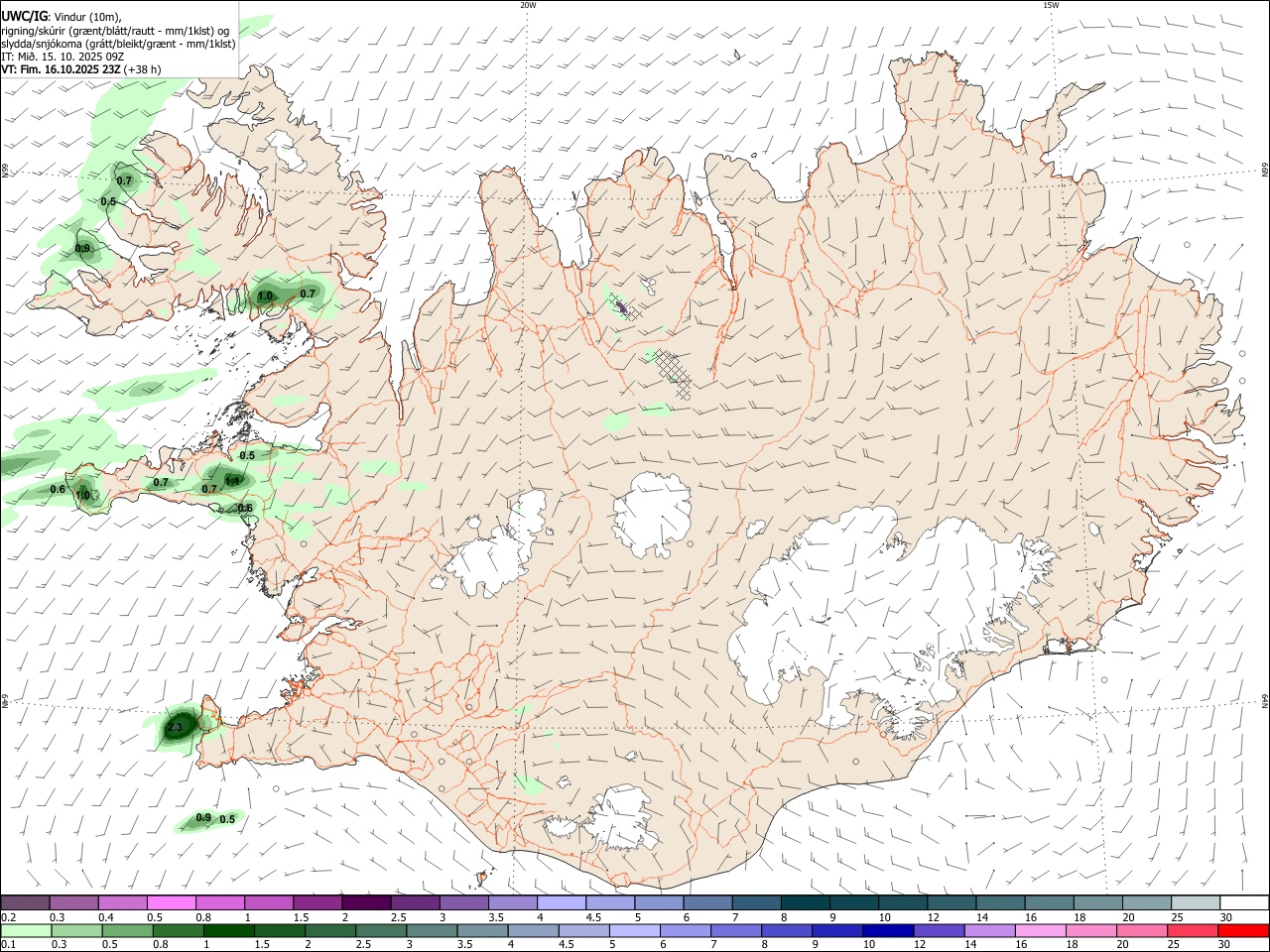1270x952 pixels.
Task: Pick the palest green first swatch in lower legend row
Action: (x=26, y=931)
